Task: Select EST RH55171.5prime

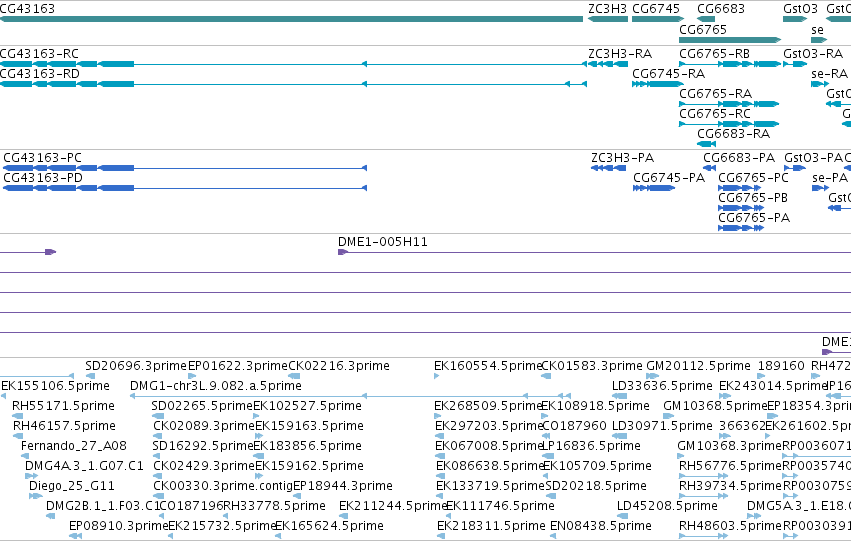Action: click(x=17, y=416)
